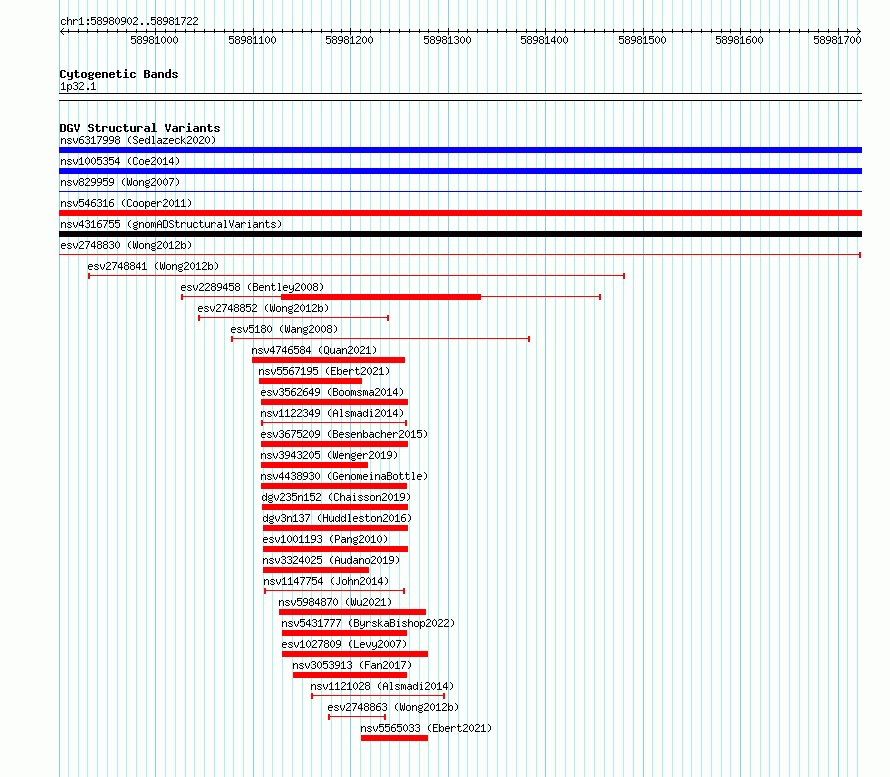This screenshot has height=777, width=890.
Task: Open esv3675209 (Besenbacher2015) label
Action: point(344,434)
